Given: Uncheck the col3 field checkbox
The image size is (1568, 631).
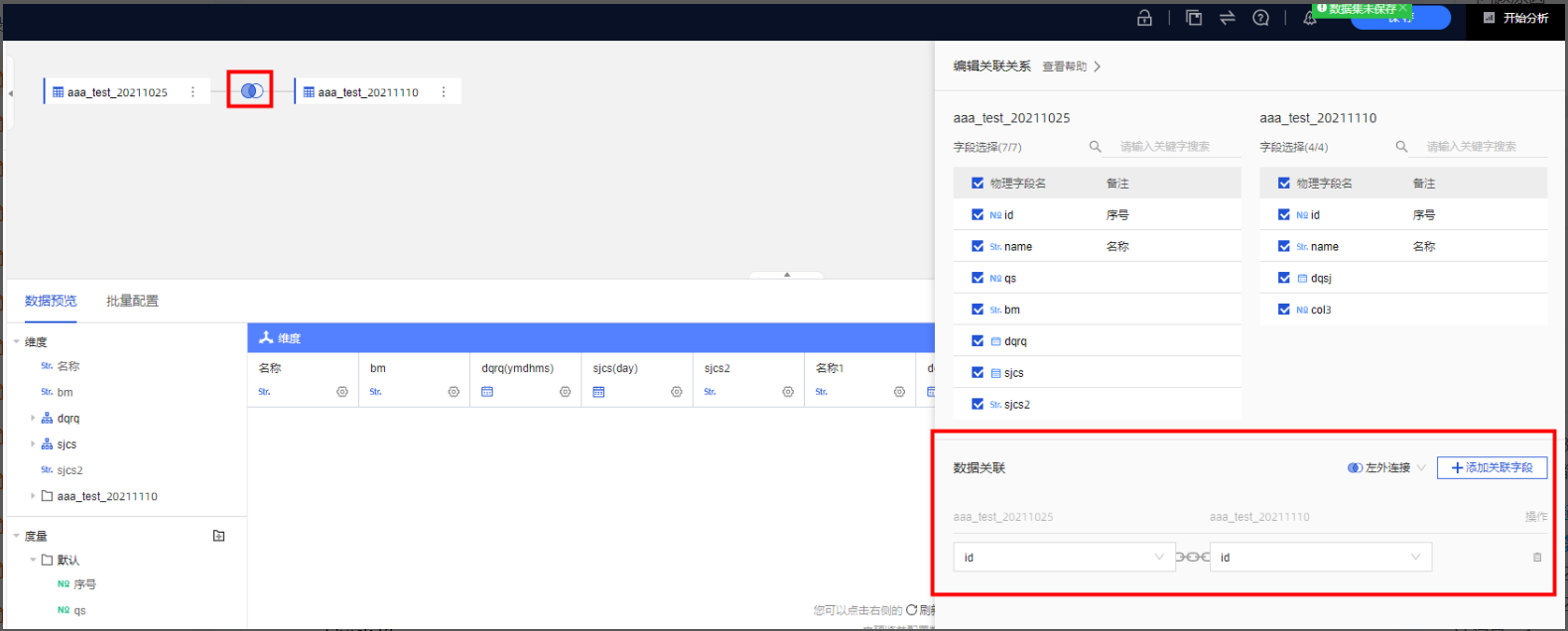Looking at the screenshot, I should (1284, 310).
